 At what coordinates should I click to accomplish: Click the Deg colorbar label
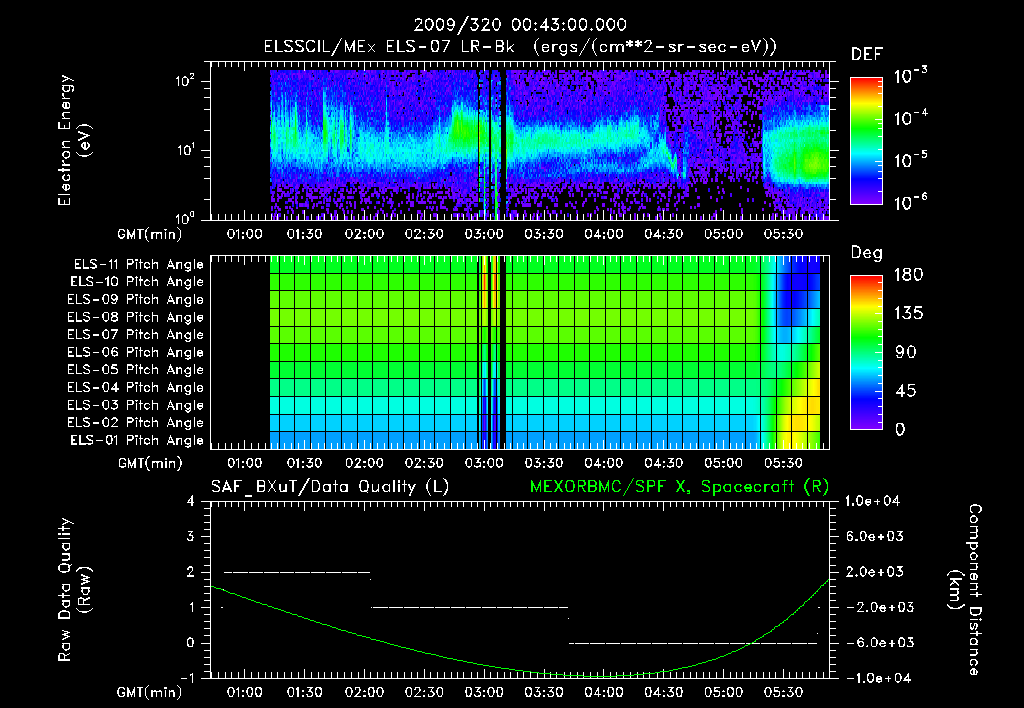point(866,253)
